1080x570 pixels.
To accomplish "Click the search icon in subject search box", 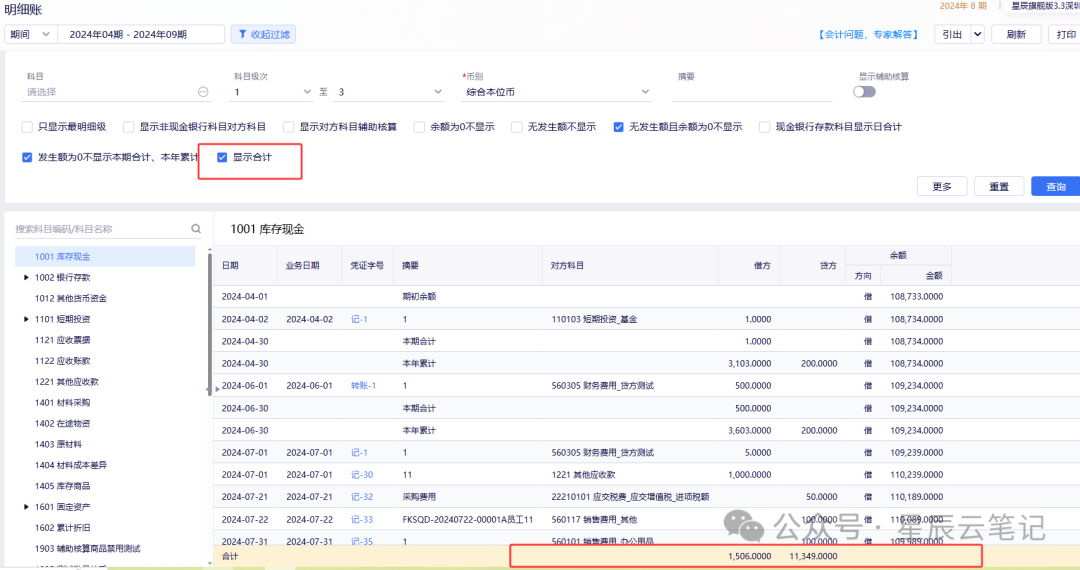I will (x=196, y=229).
